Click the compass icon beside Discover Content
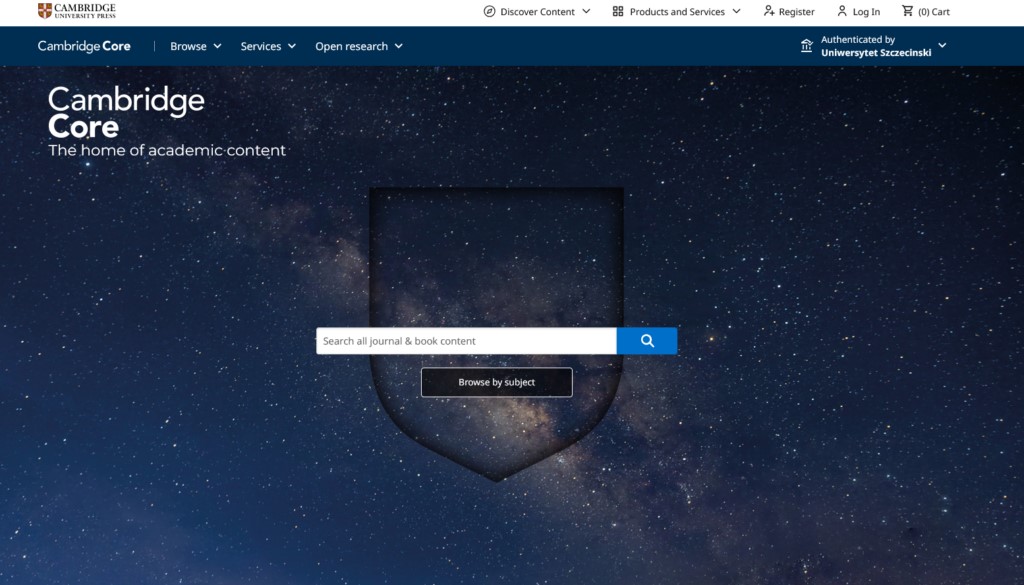 point(489,12)
